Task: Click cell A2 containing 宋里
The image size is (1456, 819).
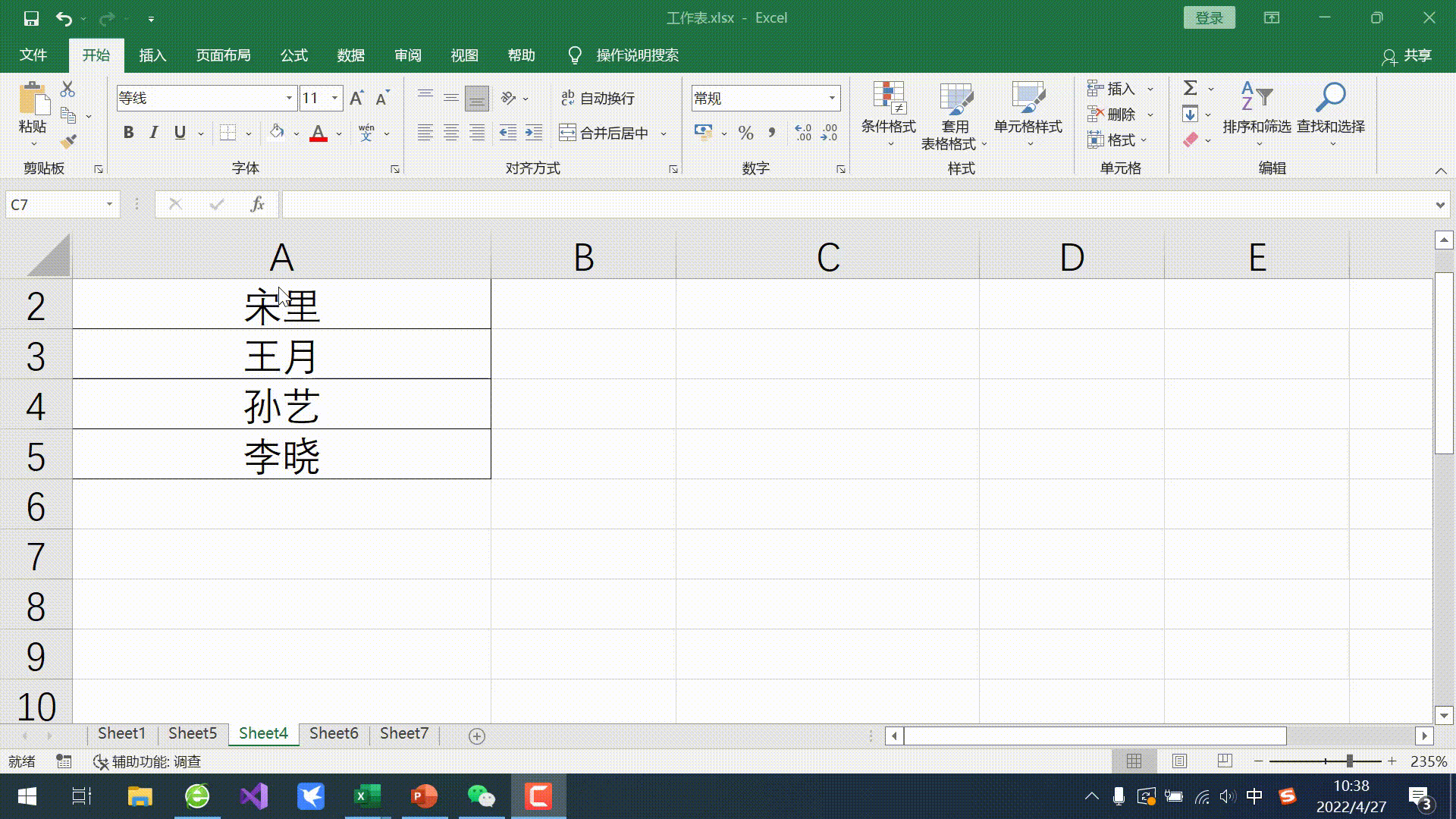Action: coord(281,304)
